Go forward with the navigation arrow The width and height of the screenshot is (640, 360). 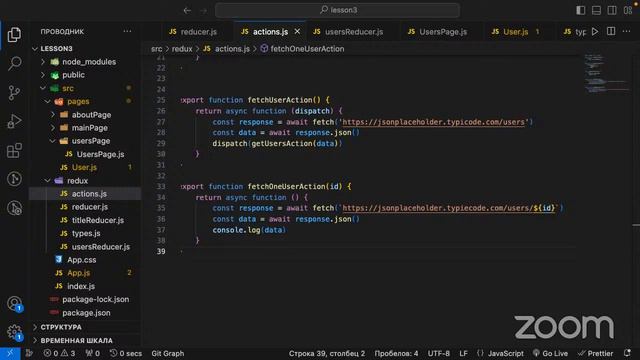(203, 10)
